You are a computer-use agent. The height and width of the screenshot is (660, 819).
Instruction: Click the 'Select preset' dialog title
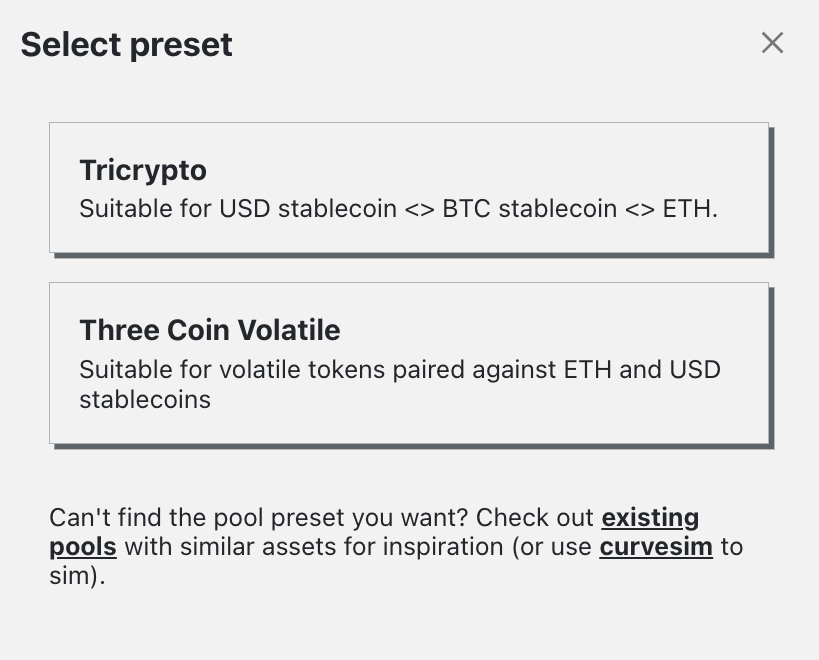click(x=126, y=45)
